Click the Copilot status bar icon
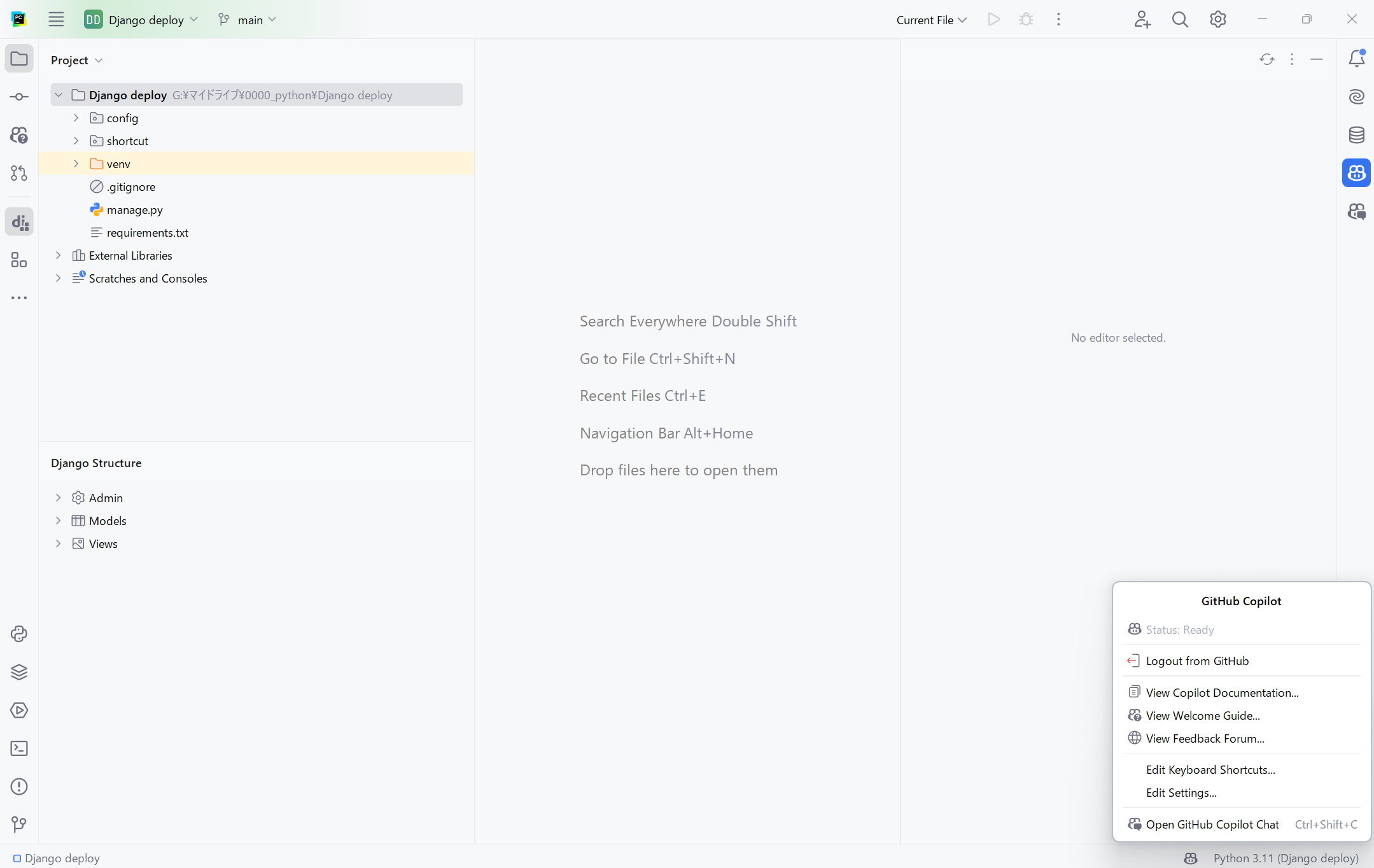Image resolution: width=1374 pixels, height=868 pixels. pos(1191,858)
